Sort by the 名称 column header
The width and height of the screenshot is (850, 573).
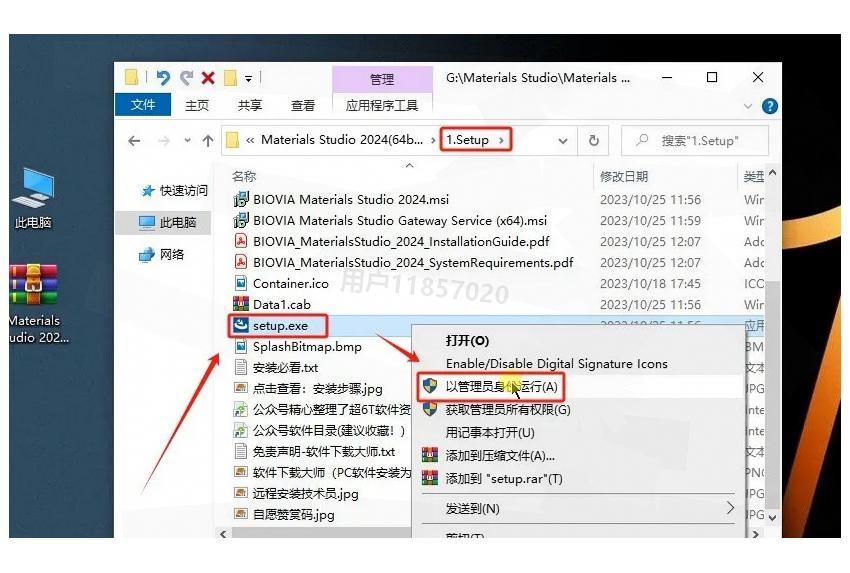pos(244,176)
